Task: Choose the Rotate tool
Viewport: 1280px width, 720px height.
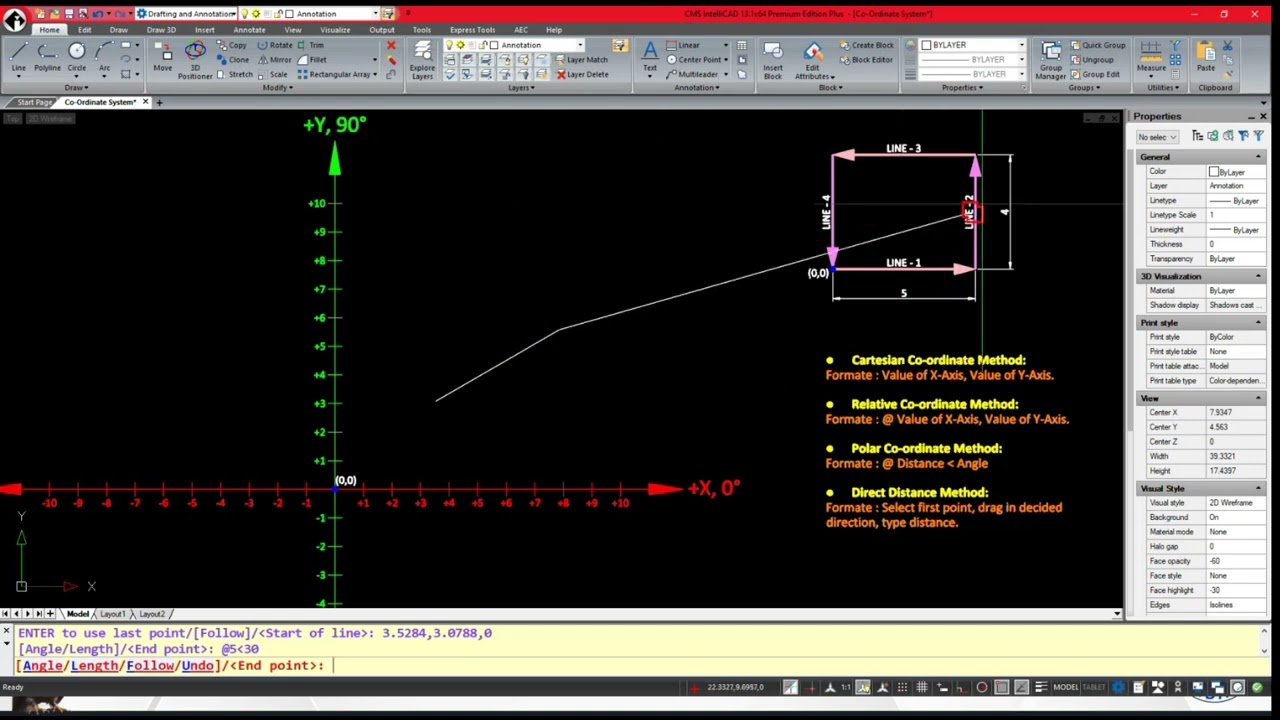Action: 274,45
